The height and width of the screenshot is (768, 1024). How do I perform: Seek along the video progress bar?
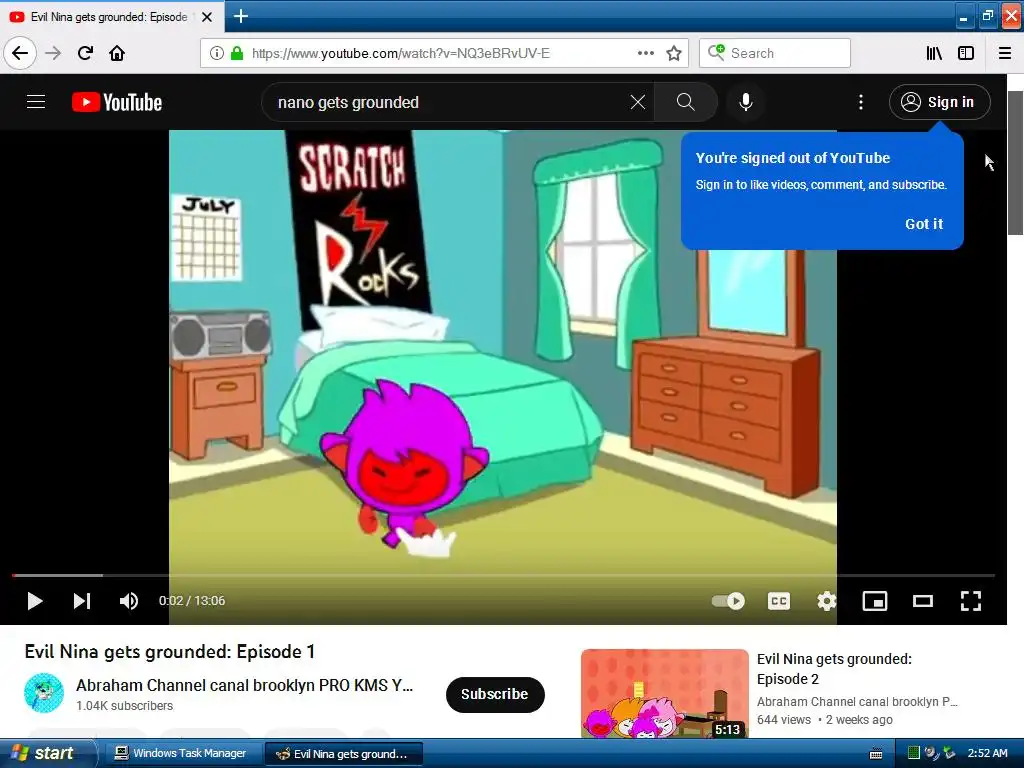[504, 575]
